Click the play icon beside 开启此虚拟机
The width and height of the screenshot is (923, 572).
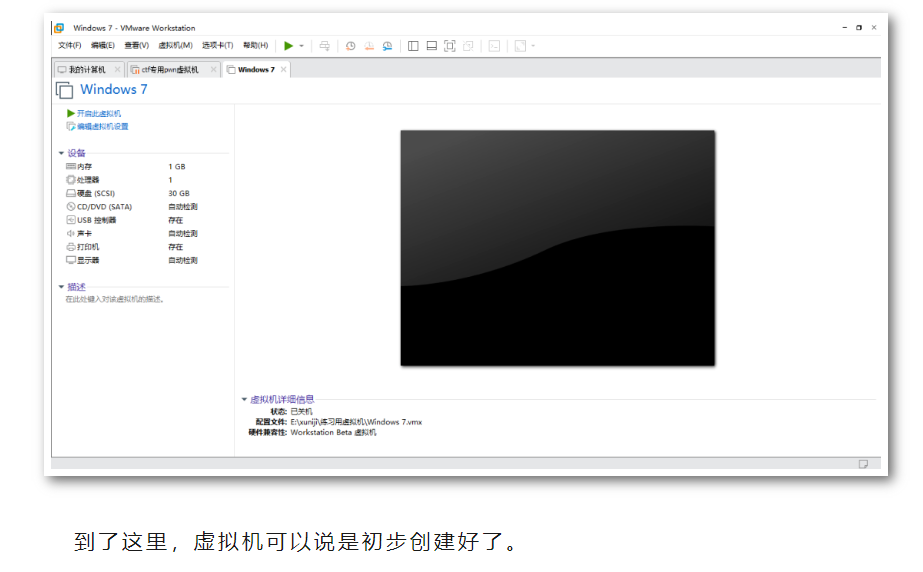pos(71,113)
